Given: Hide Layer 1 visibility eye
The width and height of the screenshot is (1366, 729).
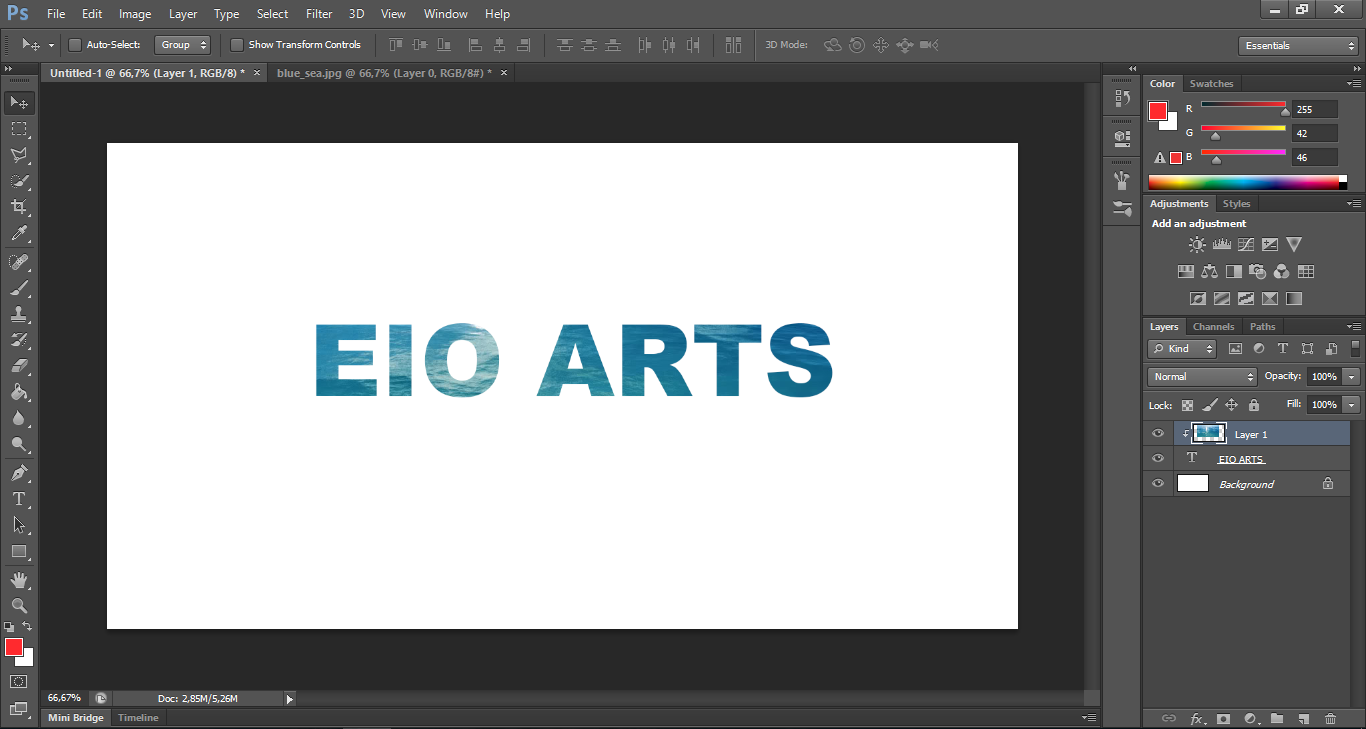Looking at the screenshot, I should click(1158, 434).
